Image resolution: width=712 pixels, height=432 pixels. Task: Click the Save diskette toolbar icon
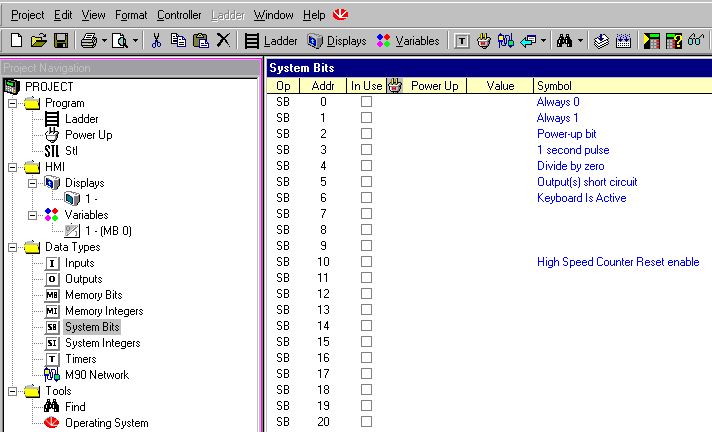click(60, 41)
